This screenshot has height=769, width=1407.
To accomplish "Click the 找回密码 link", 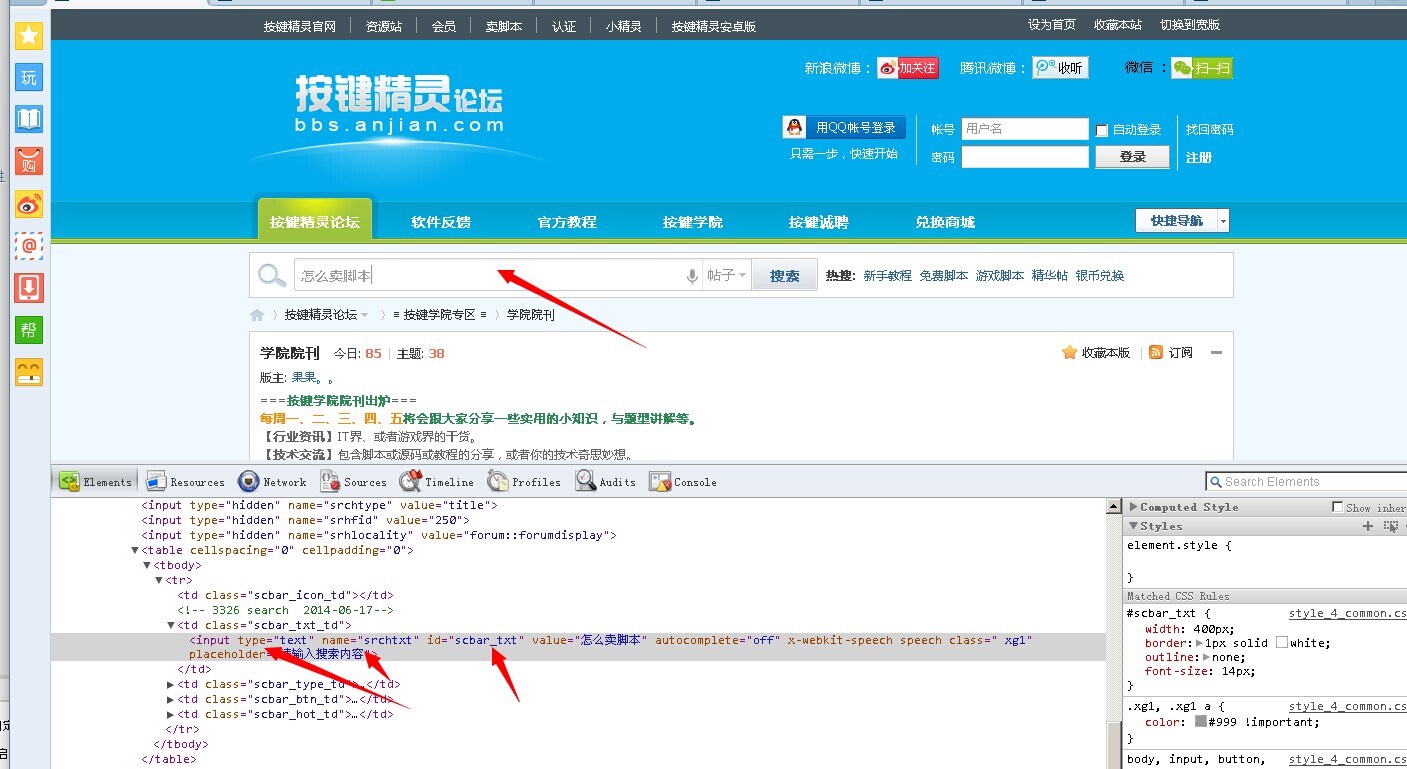I will (x=1210, y=130).
